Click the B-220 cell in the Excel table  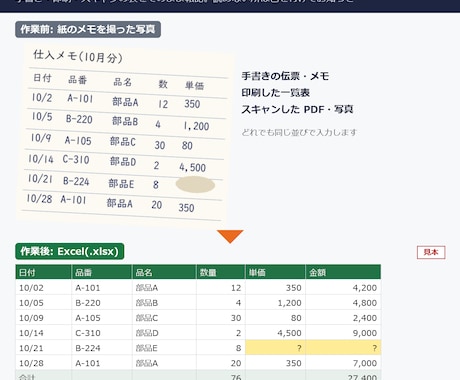[102, 303]
